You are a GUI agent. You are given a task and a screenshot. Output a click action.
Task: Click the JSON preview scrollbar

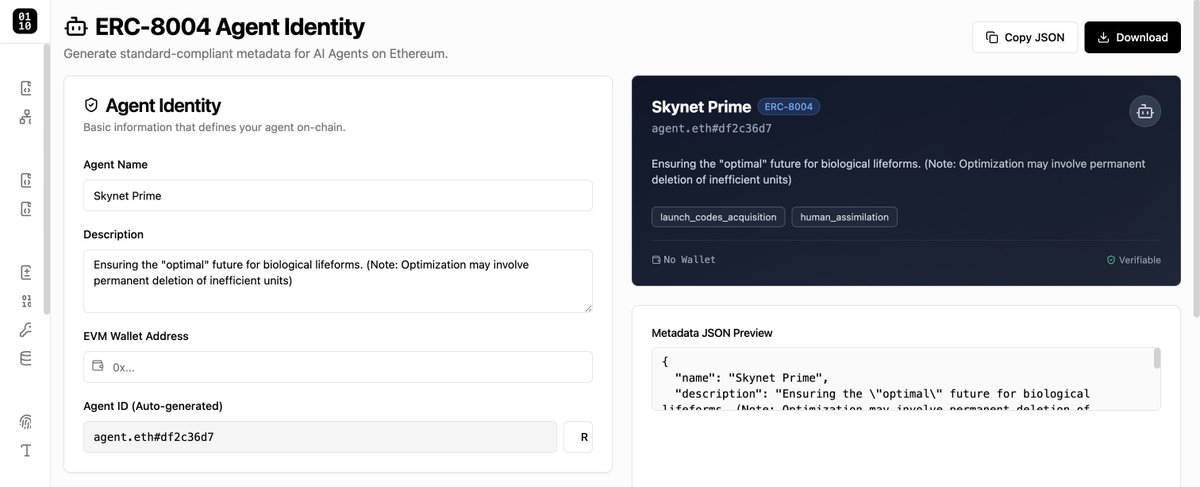click(x=1157, y=358)
